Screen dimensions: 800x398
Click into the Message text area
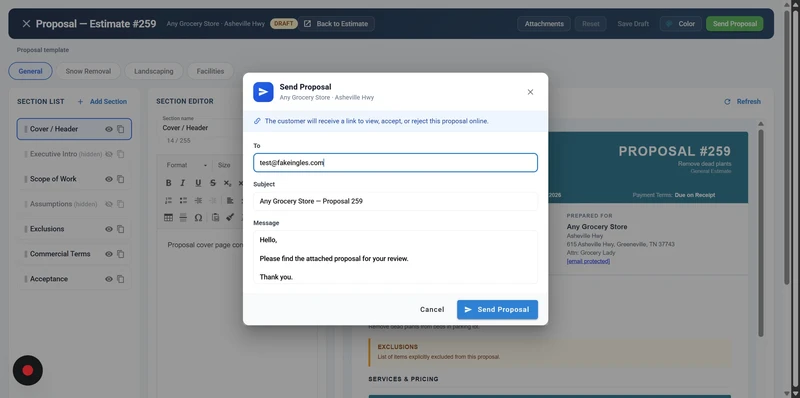coord(395,257)
